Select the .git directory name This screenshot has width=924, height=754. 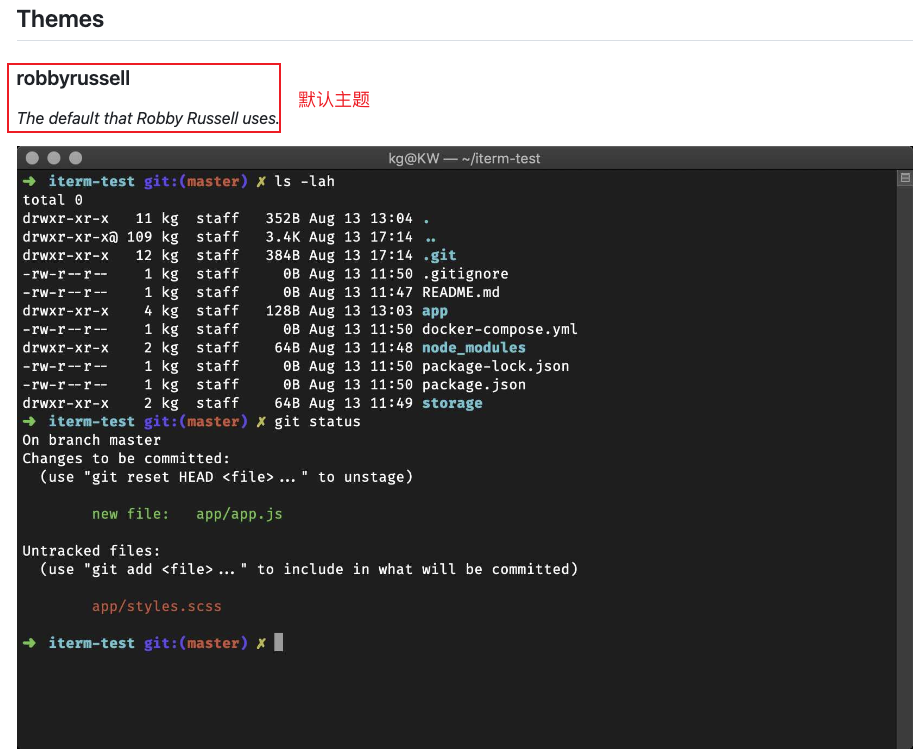439,256
